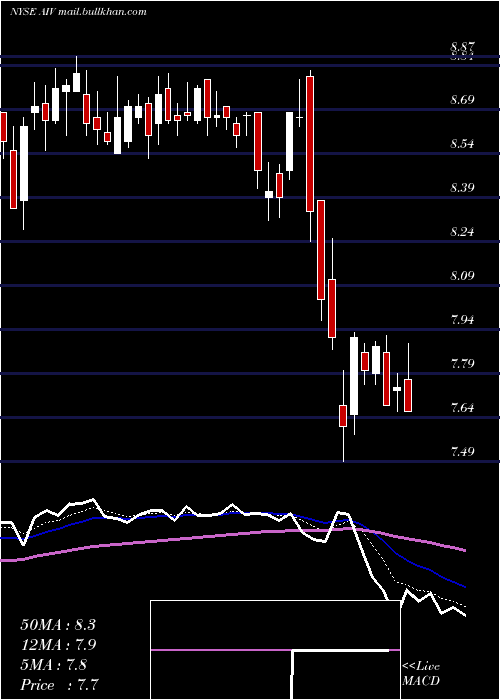Click the 8.54 price axis label

click(462, 144)
